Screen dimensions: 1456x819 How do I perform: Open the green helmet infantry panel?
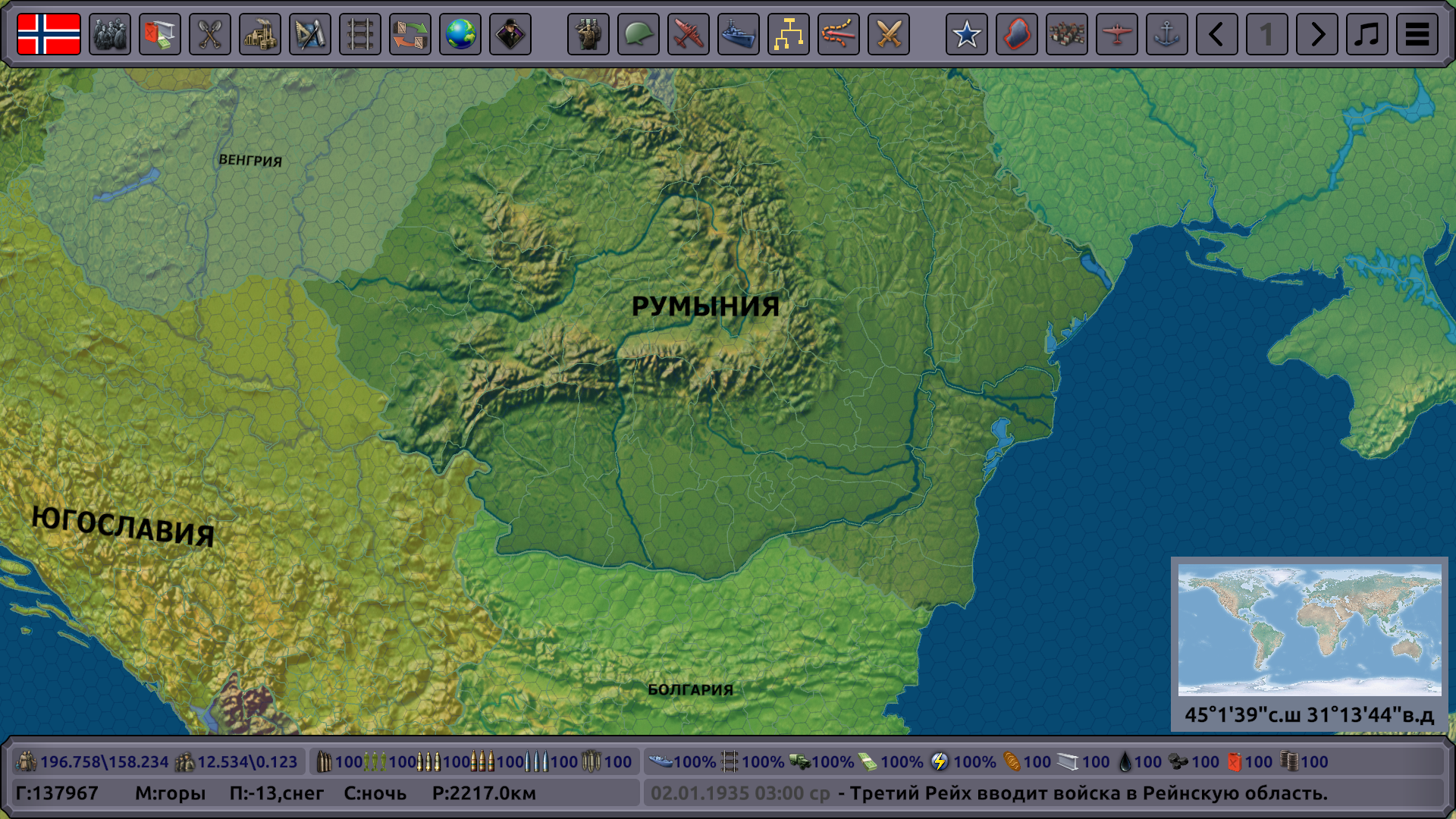pyautogui.click(x=638, y=34)
